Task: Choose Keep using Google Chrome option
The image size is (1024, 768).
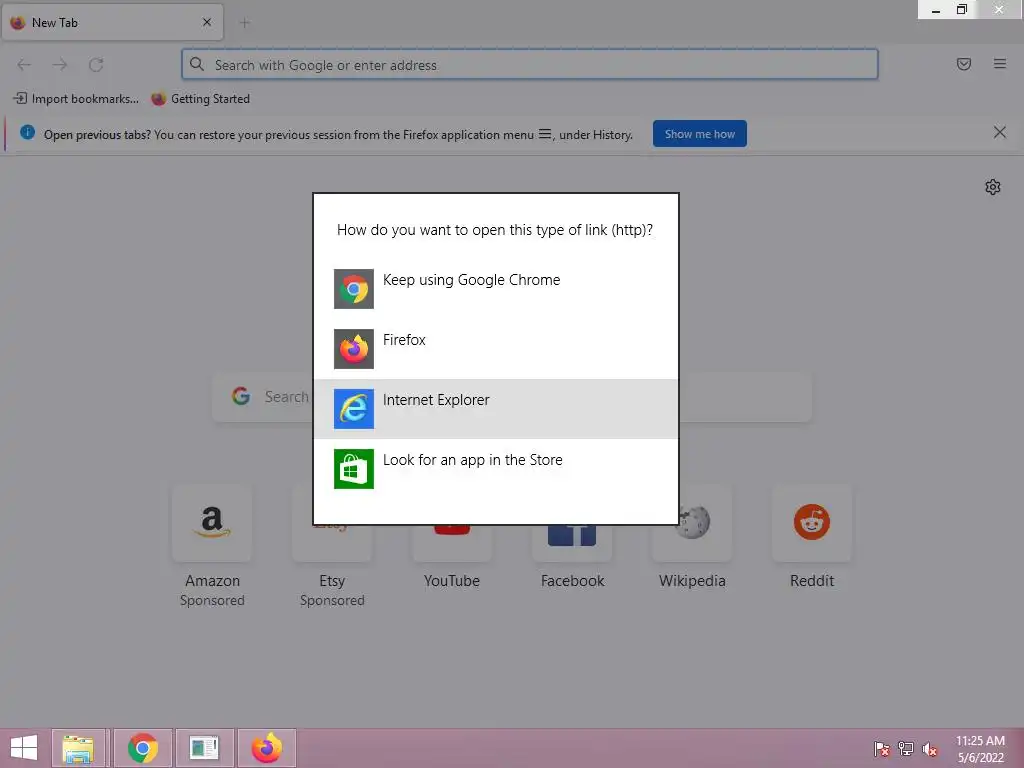Action: click(496, 289)
